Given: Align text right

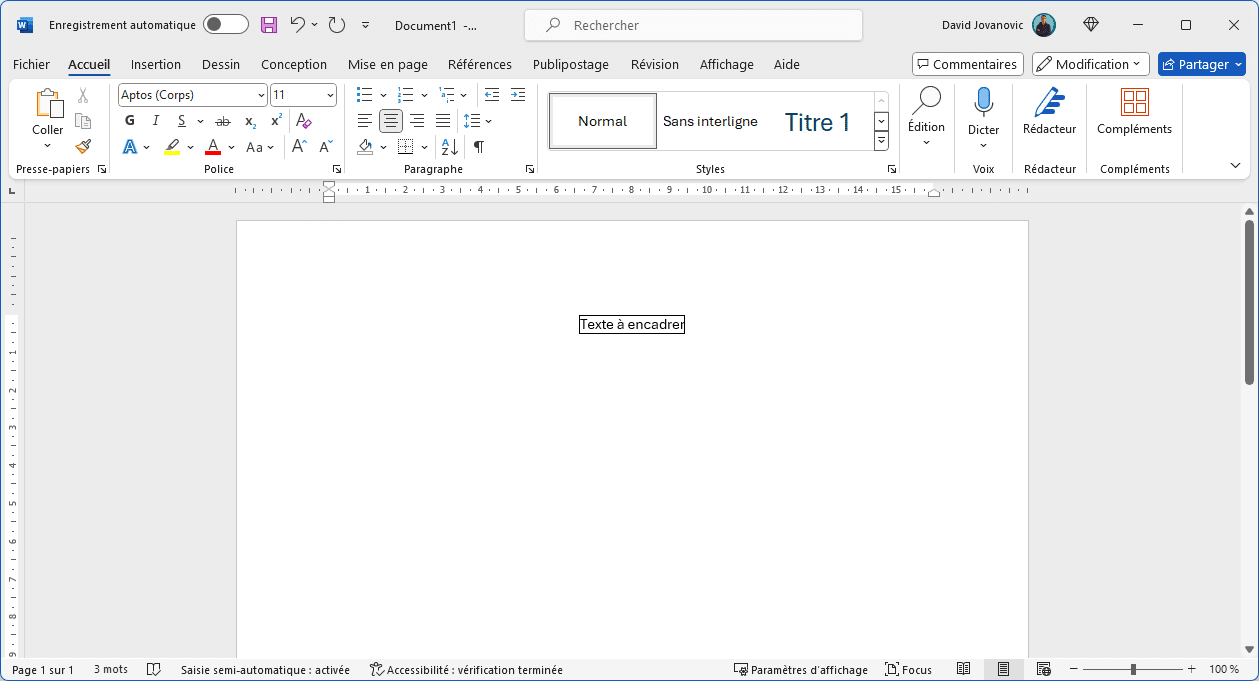Looking at the screenshot, I should click(x=417, y=121).
